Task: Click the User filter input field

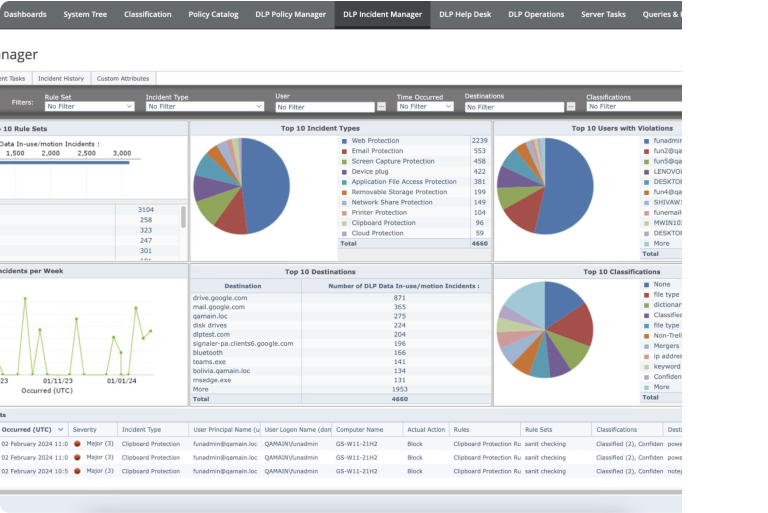Action: click(x=325, y=107)
